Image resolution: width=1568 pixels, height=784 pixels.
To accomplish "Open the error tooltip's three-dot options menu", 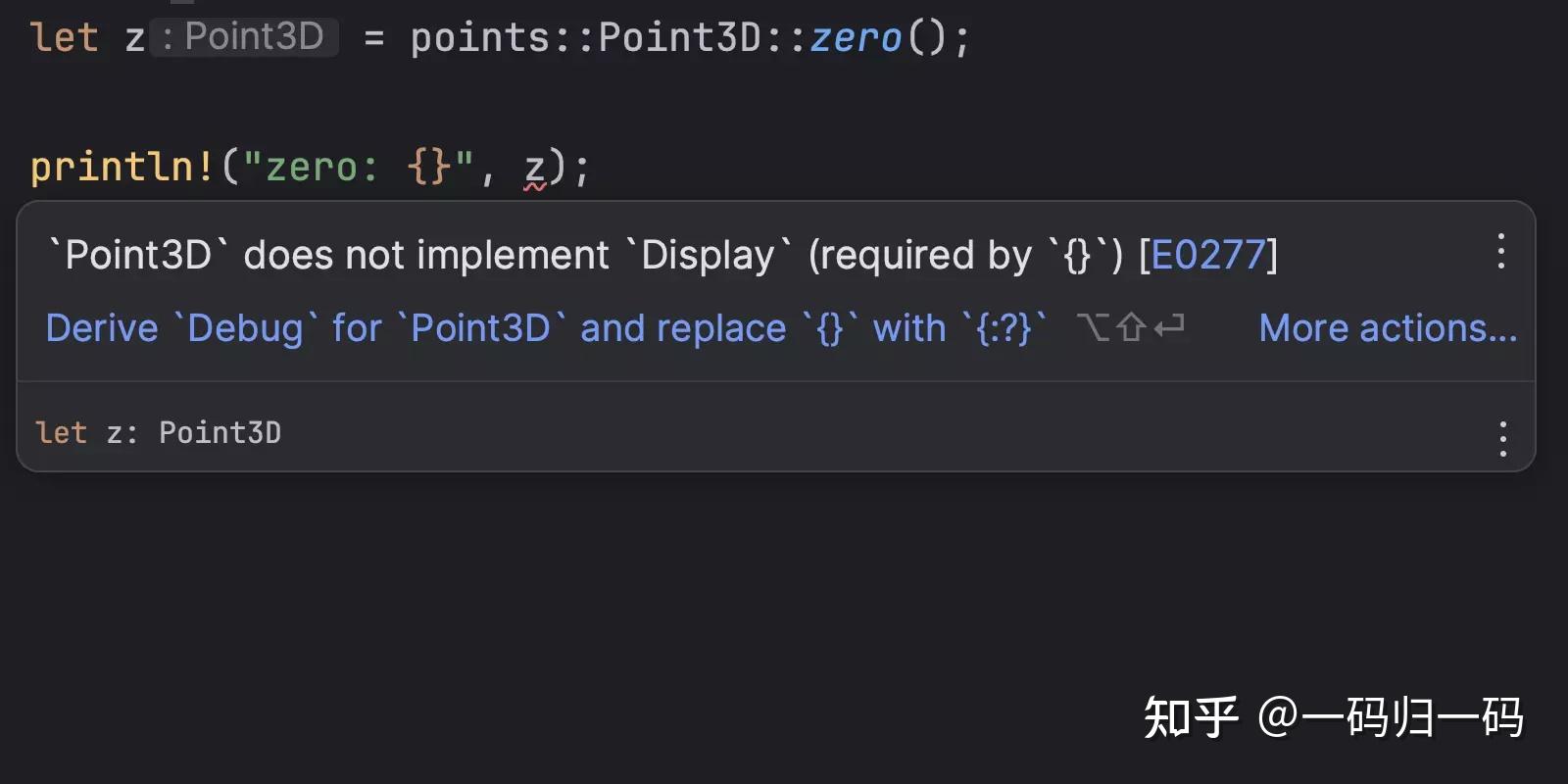I will click(1500, 252).
